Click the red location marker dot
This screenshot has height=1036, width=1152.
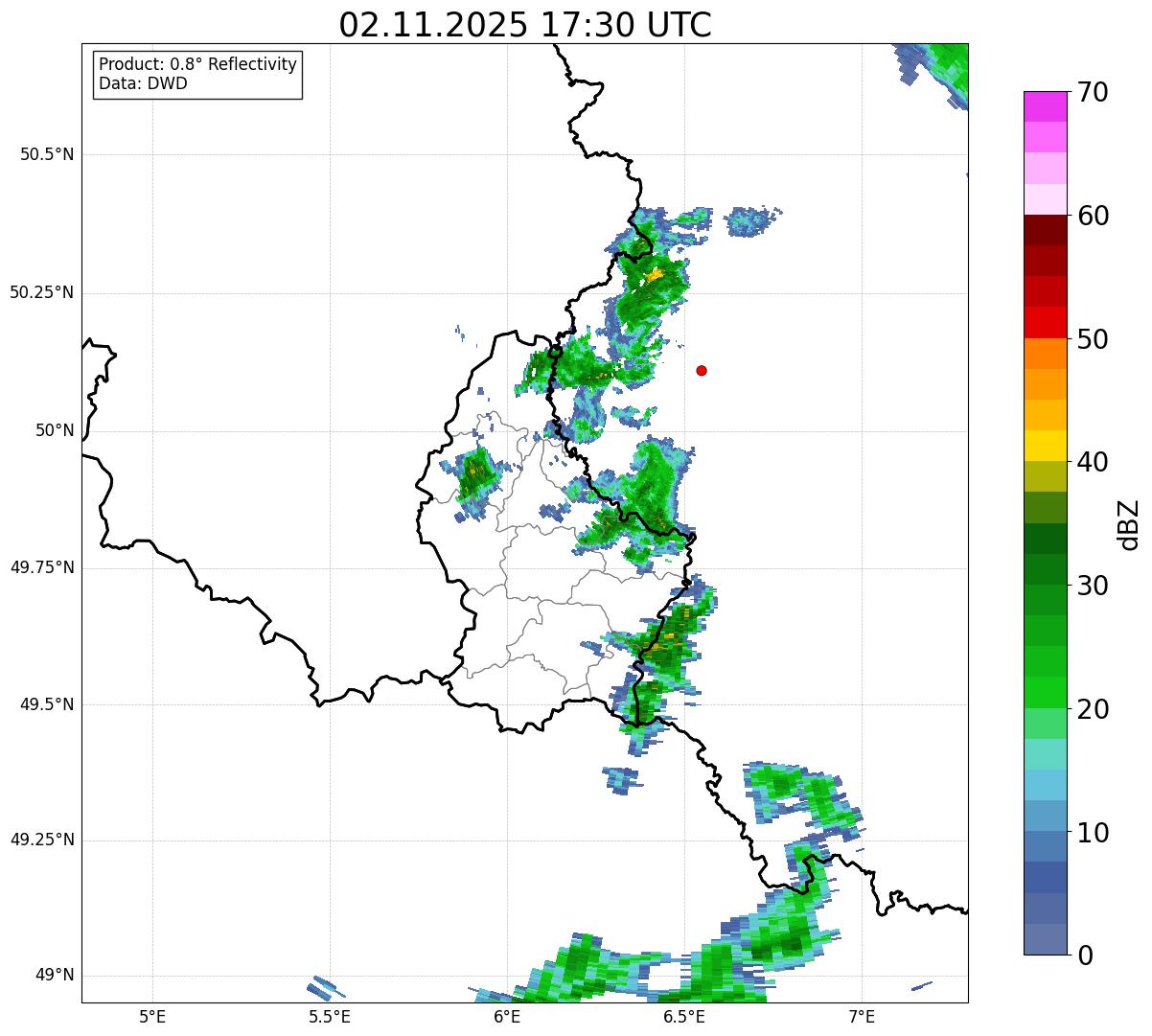(x=702, y=370)
